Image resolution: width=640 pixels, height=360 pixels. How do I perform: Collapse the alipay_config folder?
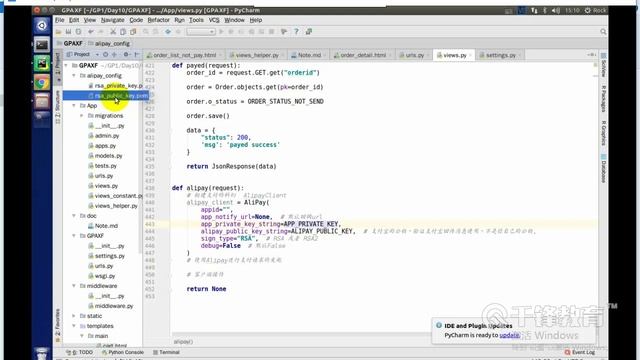tap(74, 76)
